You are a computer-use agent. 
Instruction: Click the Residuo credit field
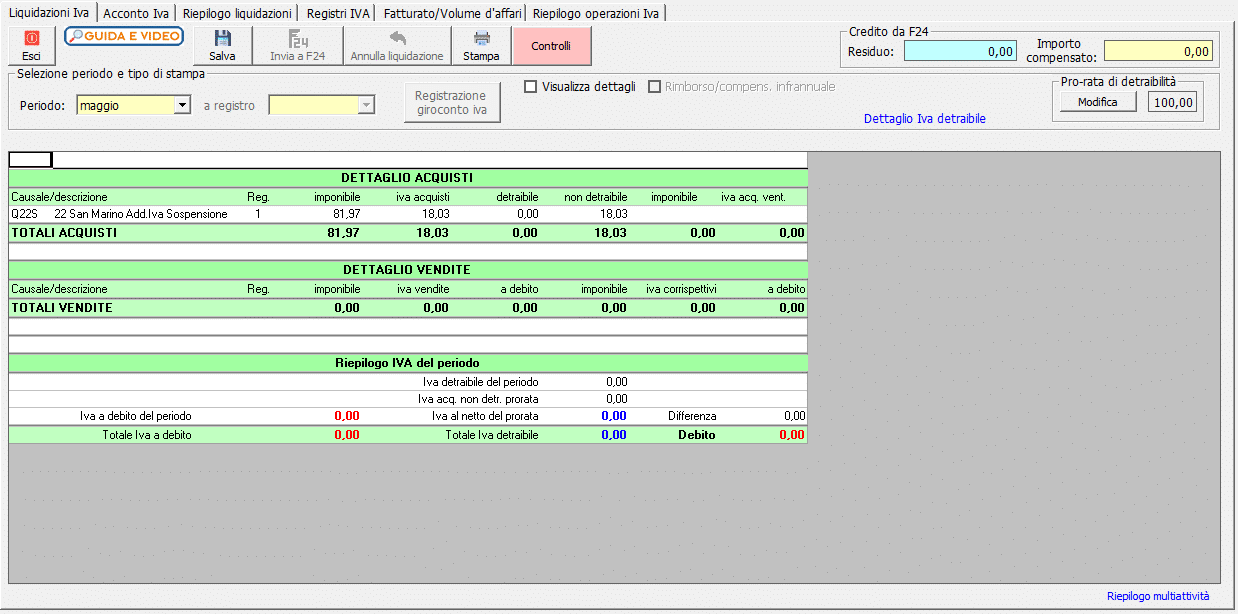960,51
